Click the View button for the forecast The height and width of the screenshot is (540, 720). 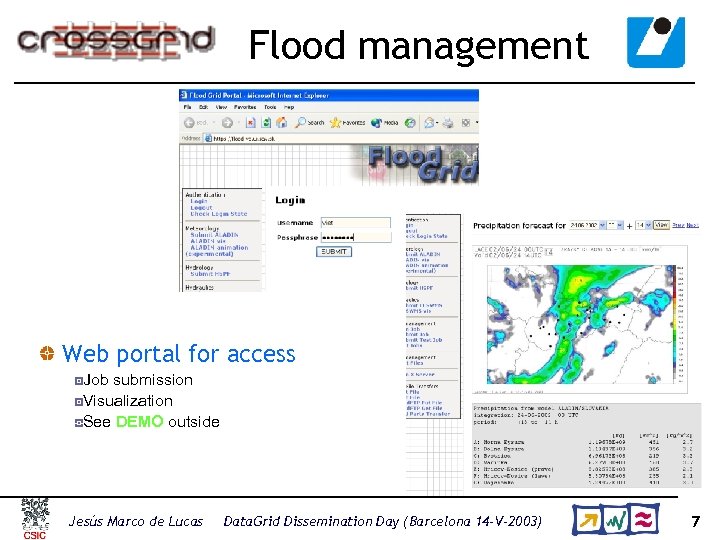pyautogui.click(x=661, y=225)
